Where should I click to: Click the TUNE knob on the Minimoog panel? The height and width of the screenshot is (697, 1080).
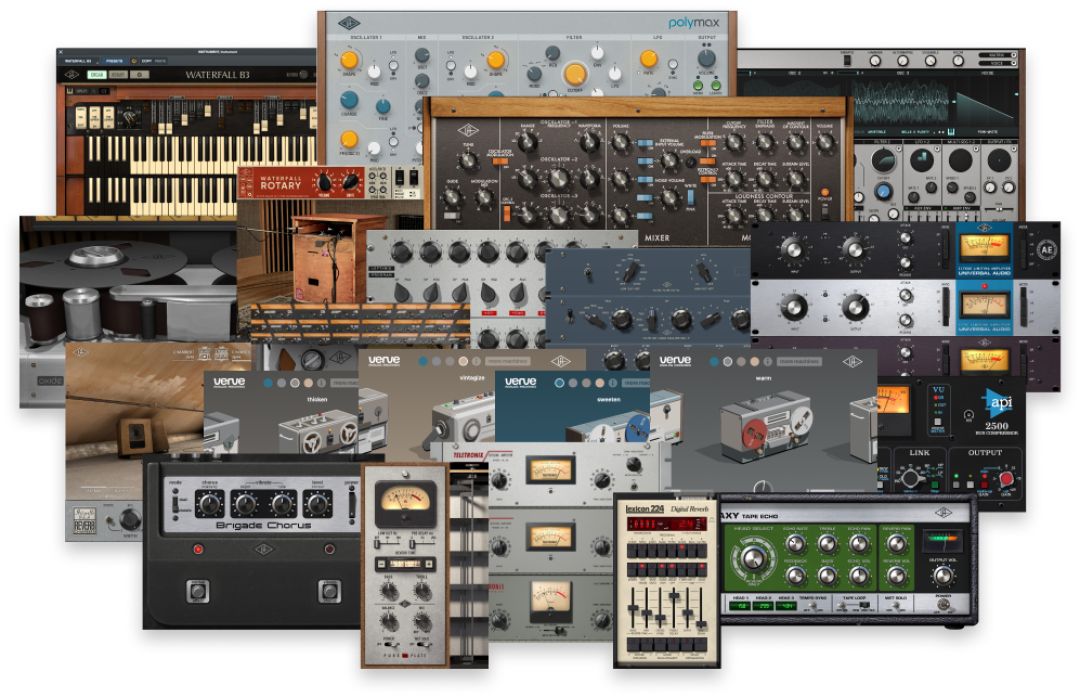click(x=468, y=161)
